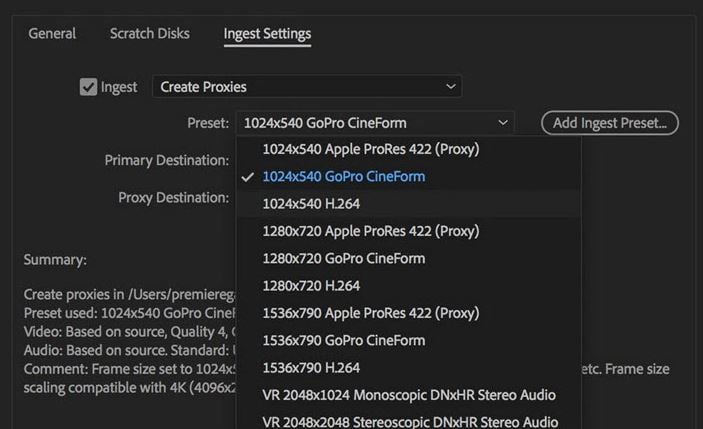The height and width of the screenshot is (429, 703).
Task: Choose 1280x720 Apple ProRes 422 (Proxy) preset
Action: (408, 231)
